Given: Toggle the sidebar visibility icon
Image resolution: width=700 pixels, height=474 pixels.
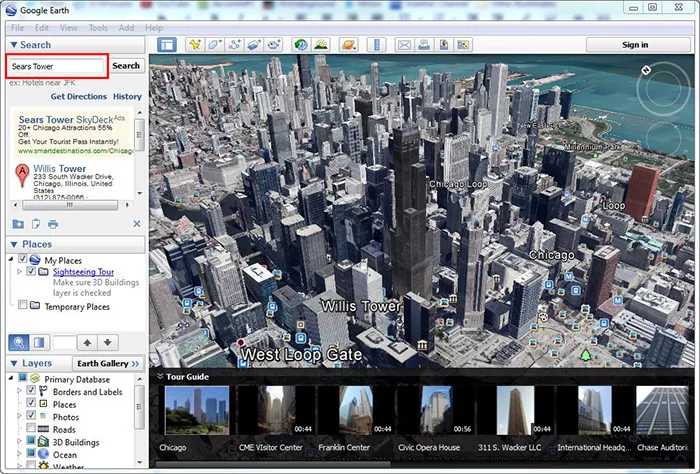Looking at the screenshot, I should (x=167, y=45).
